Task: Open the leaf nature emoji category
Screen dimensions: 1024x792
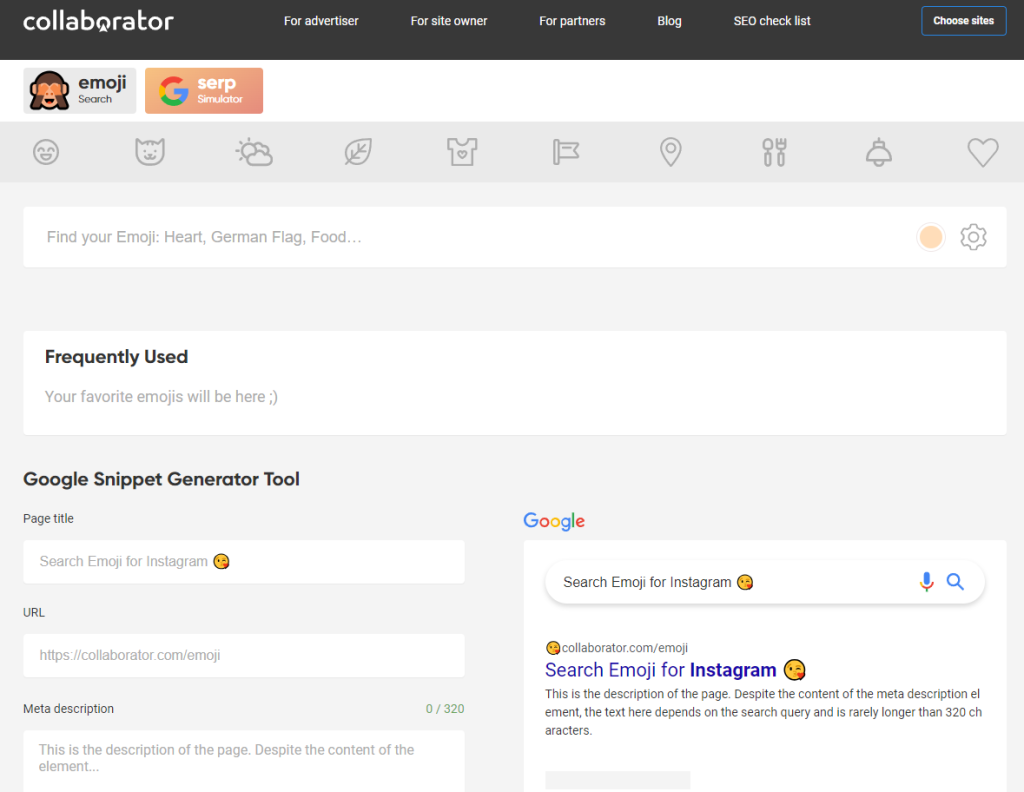Action: [x=358, y=152]
